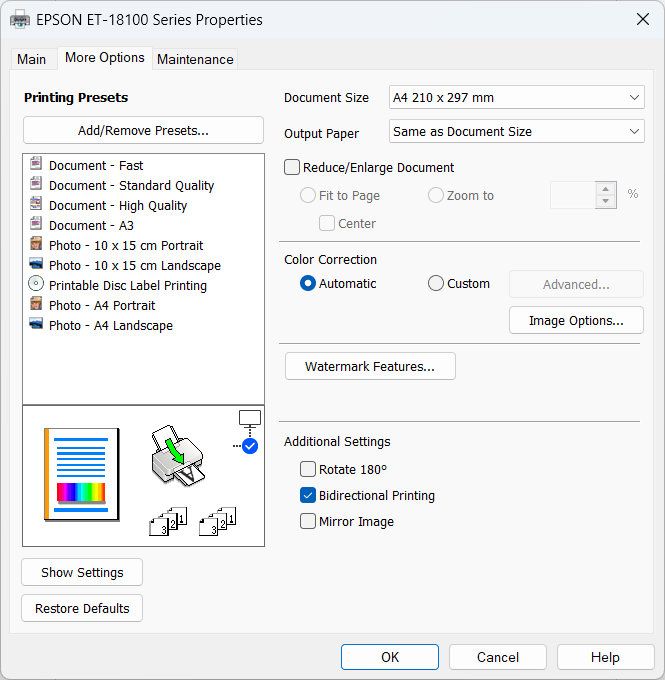Open Watermark Features dialog
Image resolution: width=665 pixels, height=680 pixels.
pos(370,366)
